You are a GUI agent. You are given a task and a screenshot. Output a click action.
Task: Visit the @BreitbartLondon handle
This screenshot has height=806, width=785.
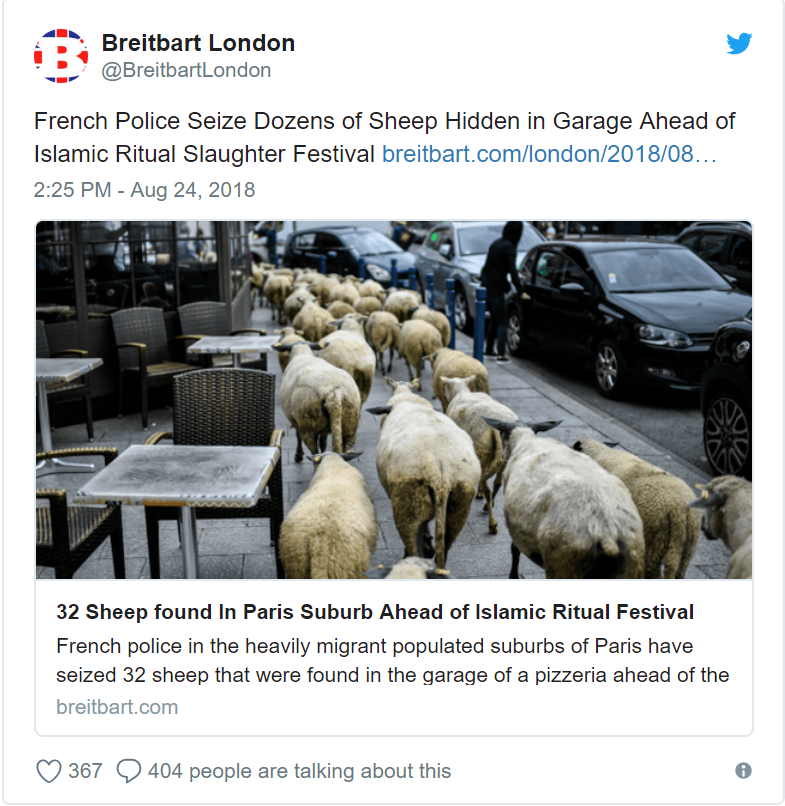[186, 70]
